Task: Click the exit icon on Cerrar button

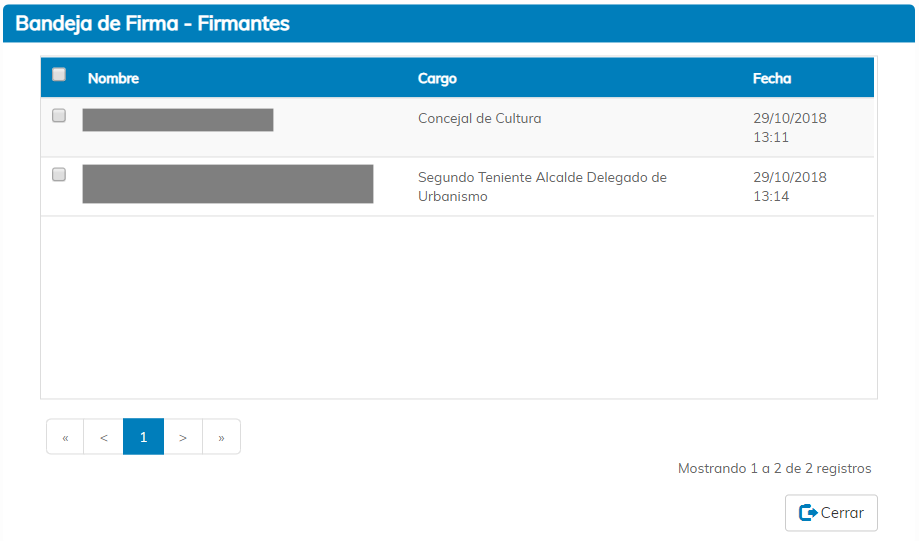Action: tap(808, 513)
